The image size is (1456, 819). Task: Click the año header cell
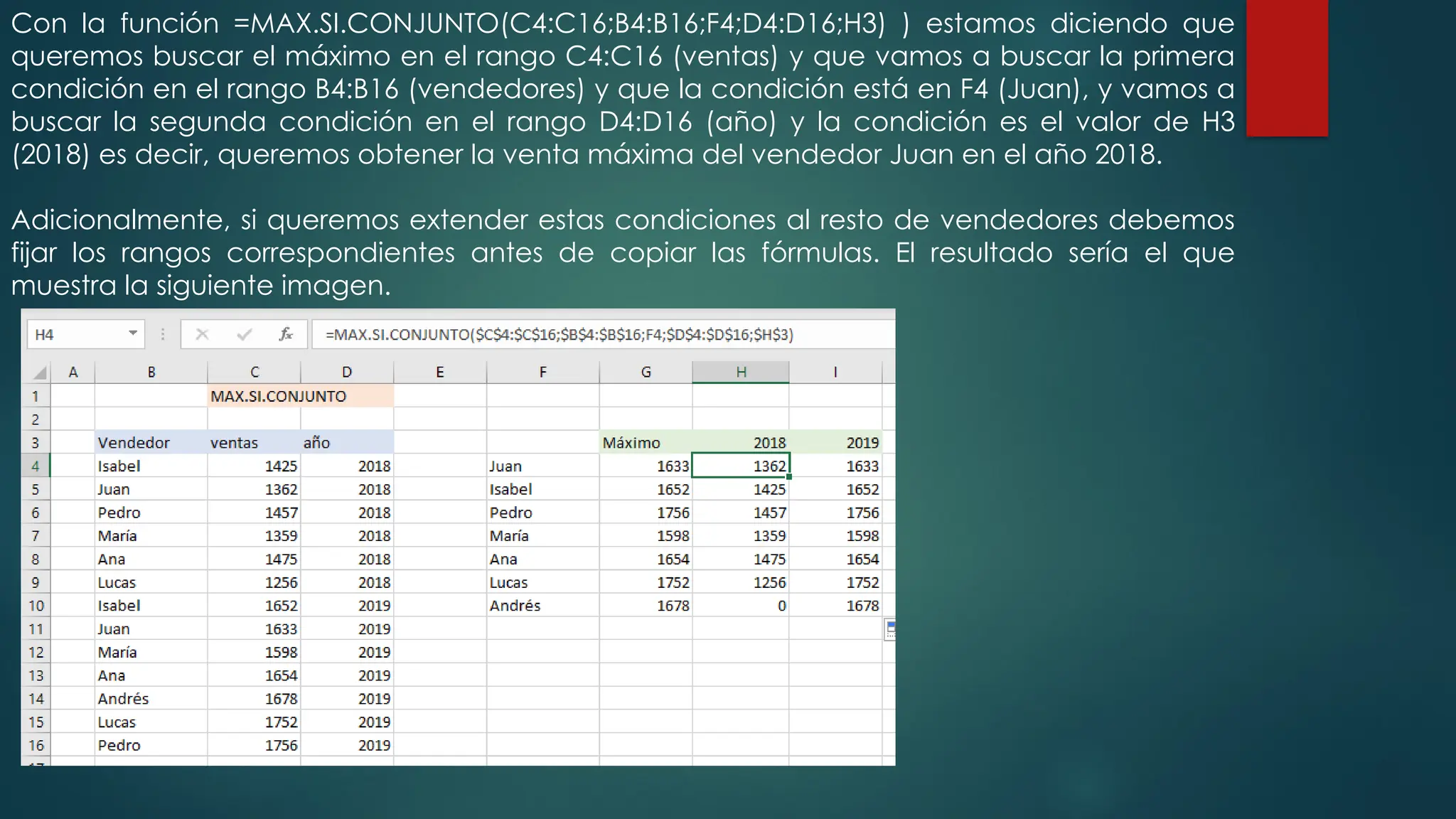(347, 442)
